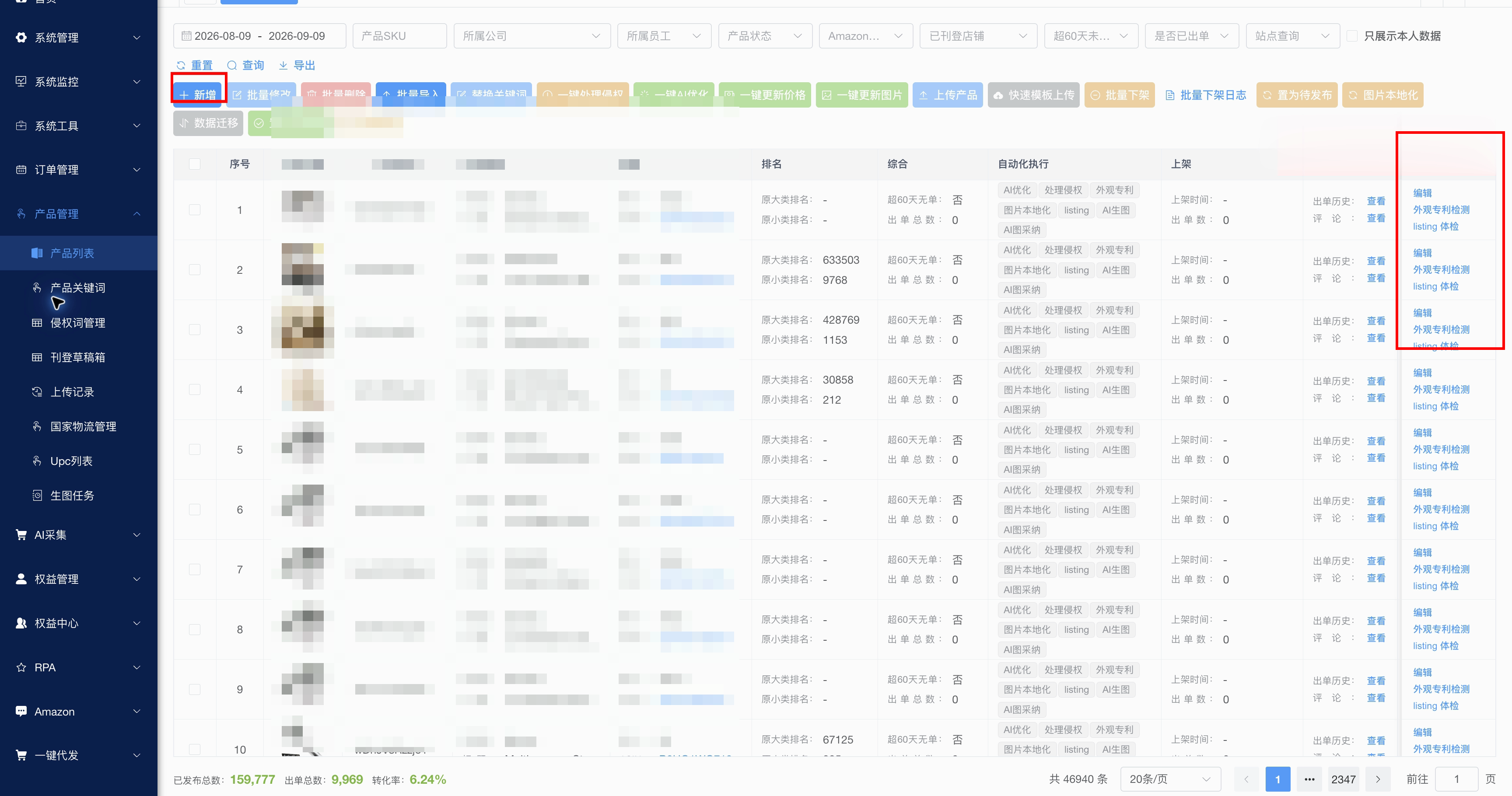The image size is (1512, 796).
Task: Click the 一键代发 cart icon
Action: click(x=21, y=755)
